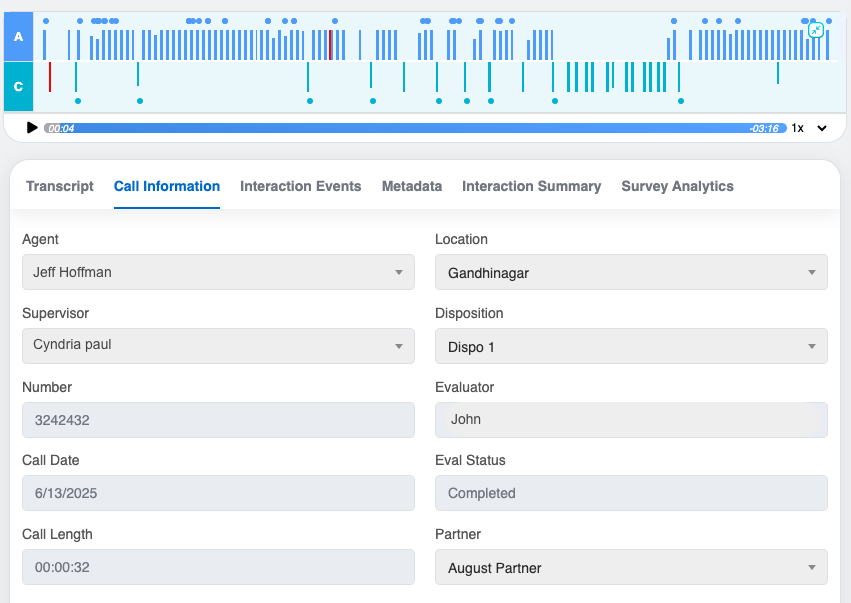Screen dimensions: 851x603
Task: Select the agent channel A label
Action: tap(18, 37)
